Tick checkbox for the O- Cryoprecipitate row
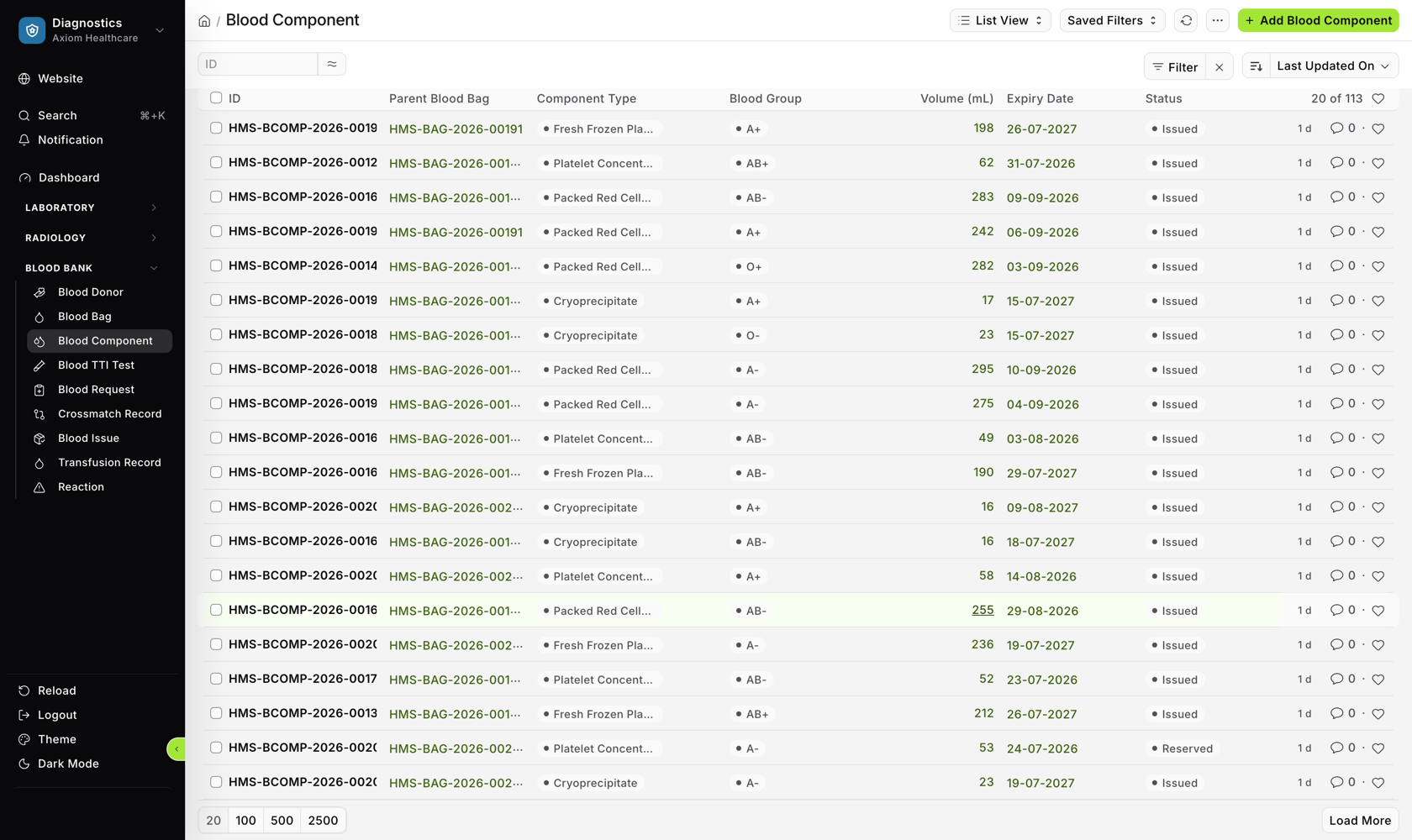This screenshot has width=1412, height=840. 216,334
